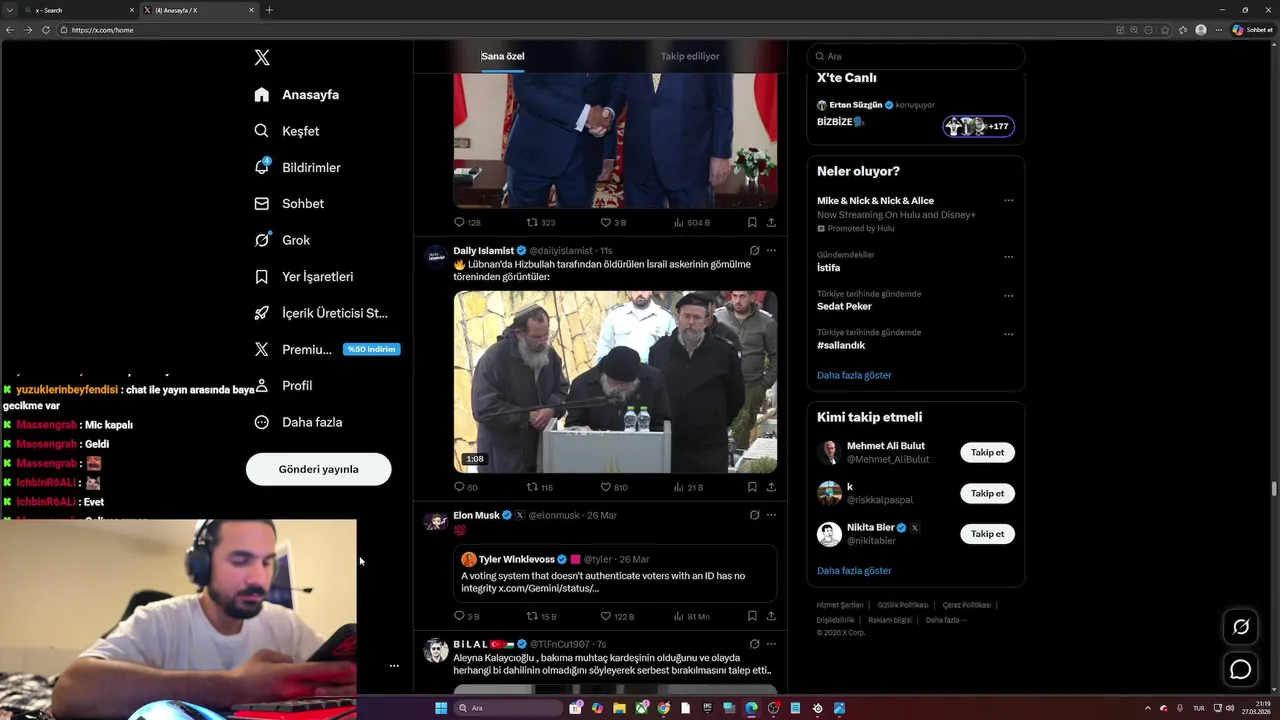Viewport: 1280px width, 720px height.
Task: Open floating chat messages button
Action: 1241,669
